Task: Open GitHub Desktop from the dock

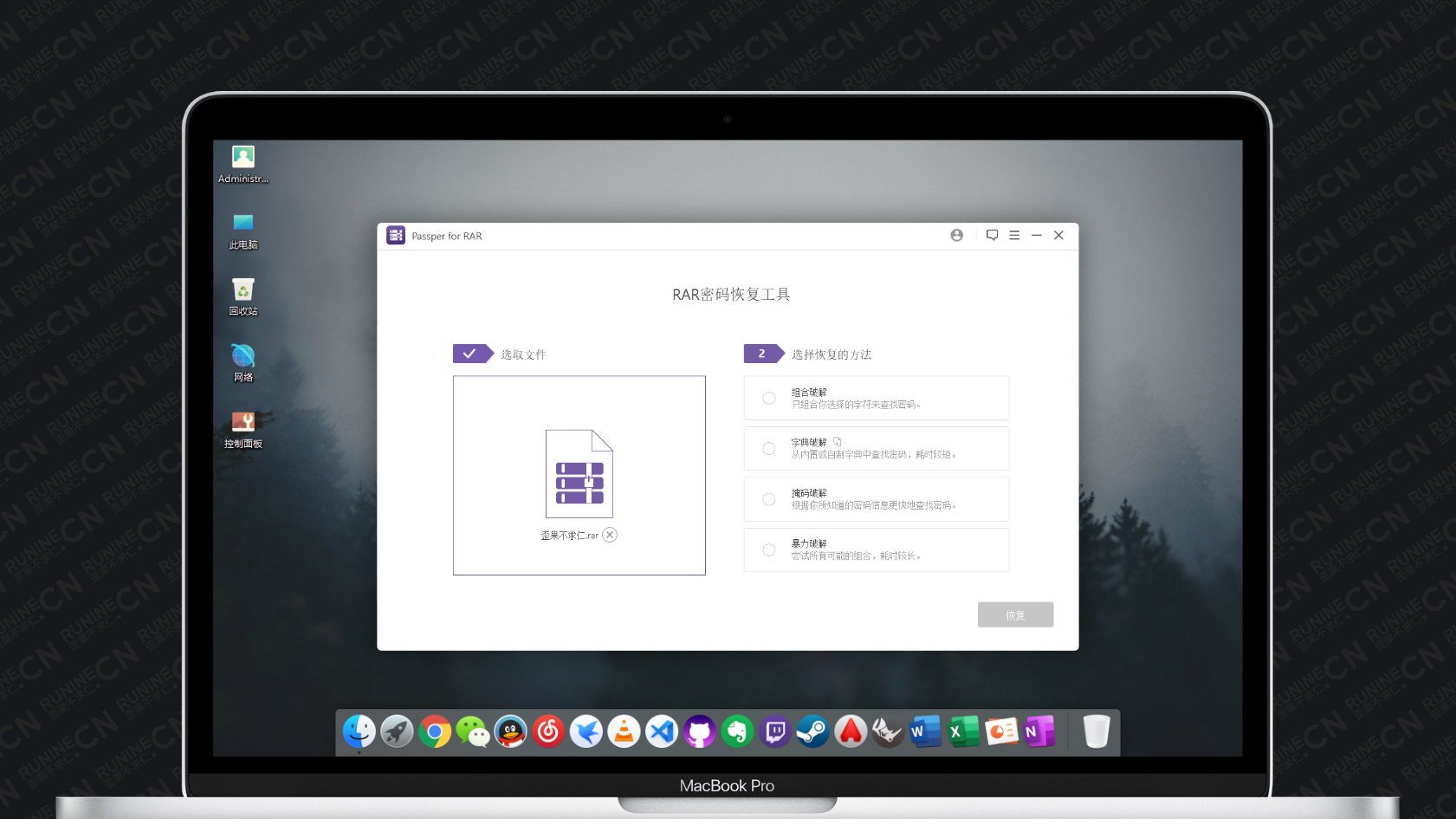Action: (699, 732)
